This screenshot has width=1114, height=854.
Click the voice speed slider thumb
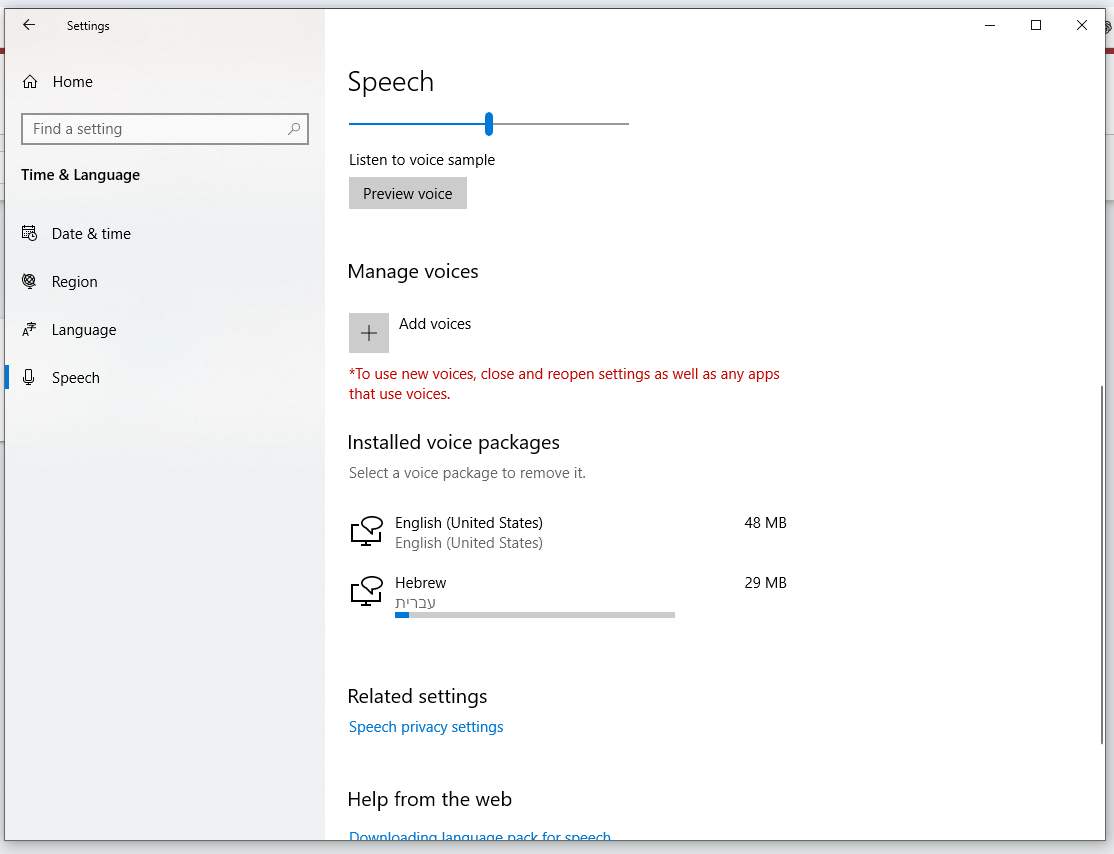pyautogui.click(x=489, y=124)
